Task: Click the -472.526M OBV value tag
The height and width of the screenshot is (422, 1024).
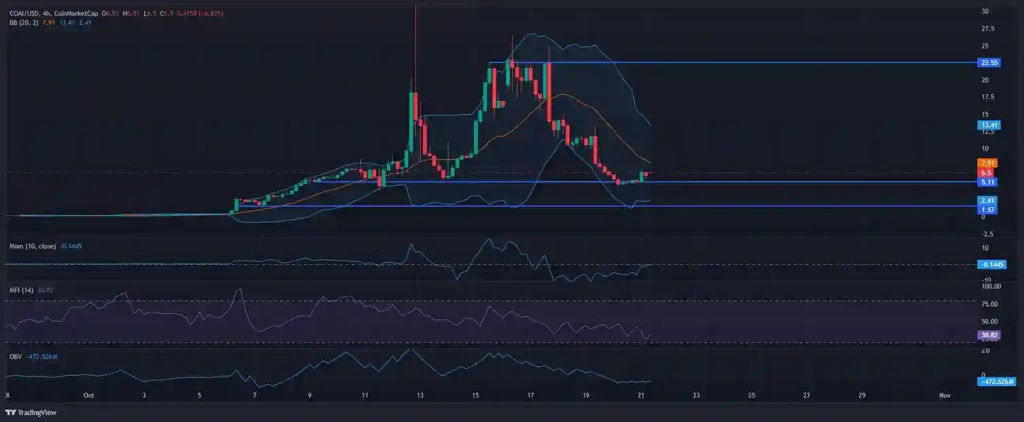Action: click(x=994, y=381)
